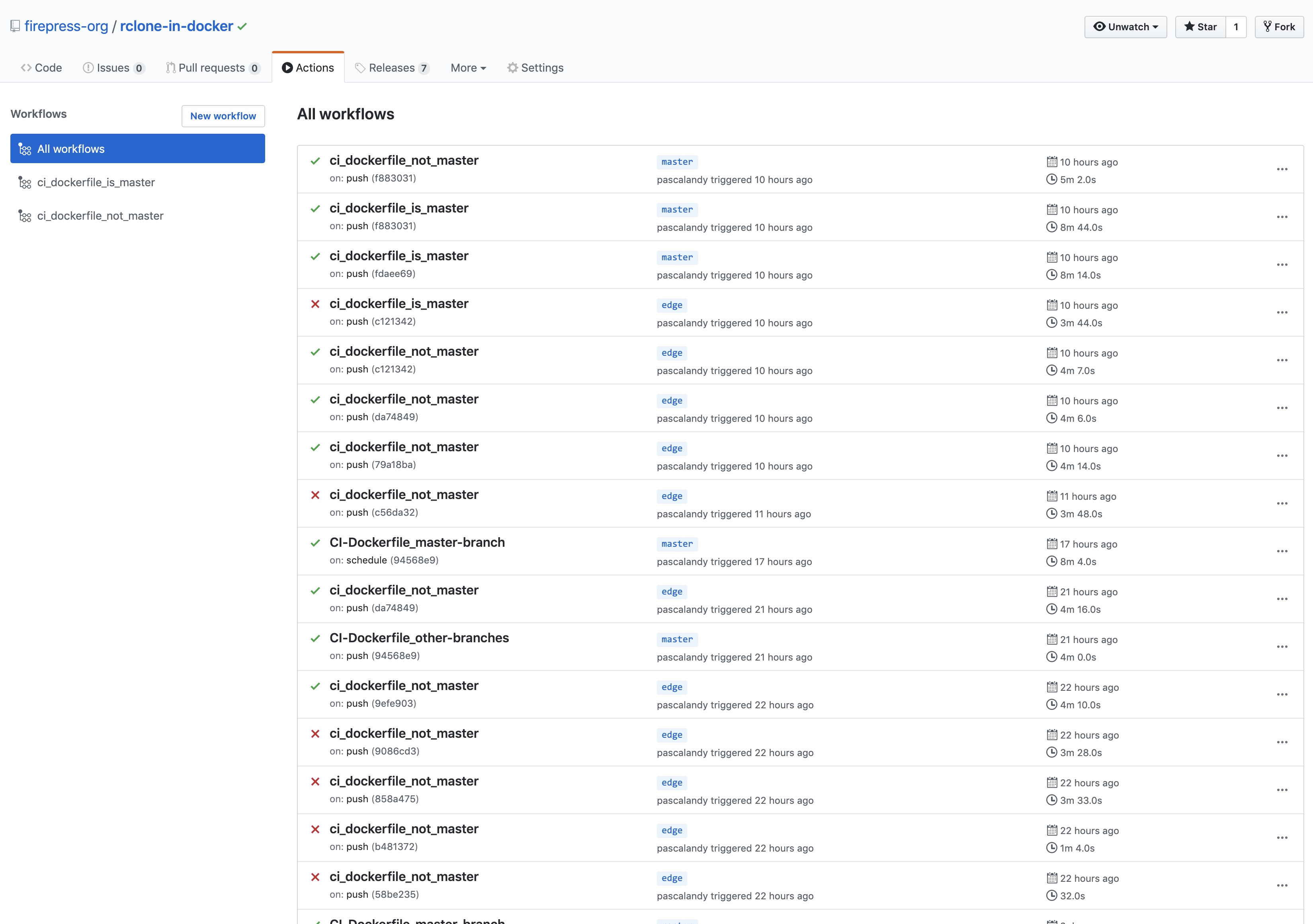Click the Star button
Viewport: 1313px width, 924px height.
click(1200, 27)
